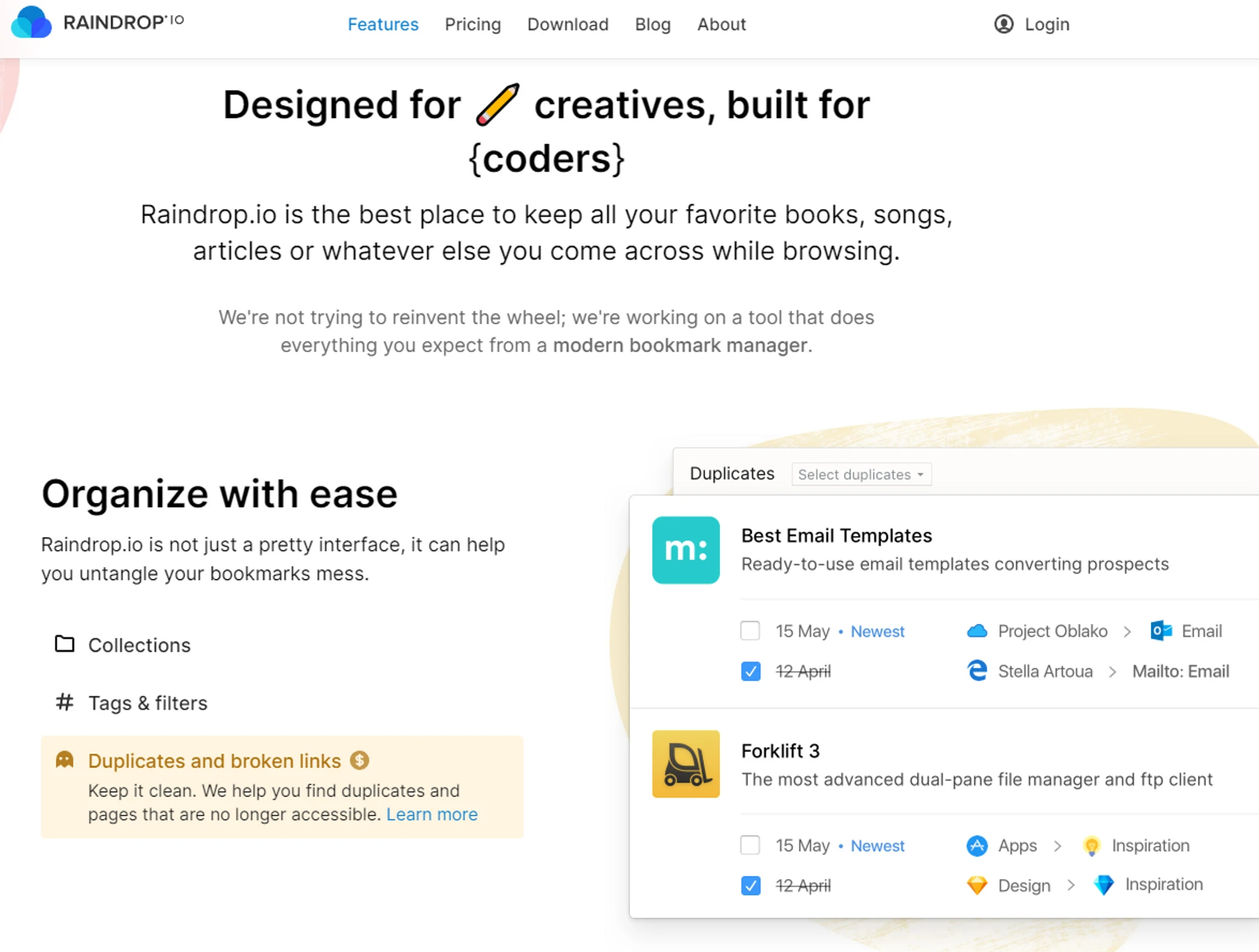
Task: Click the light bulb icon beside Inspiration
Action: coord(1092,846)
